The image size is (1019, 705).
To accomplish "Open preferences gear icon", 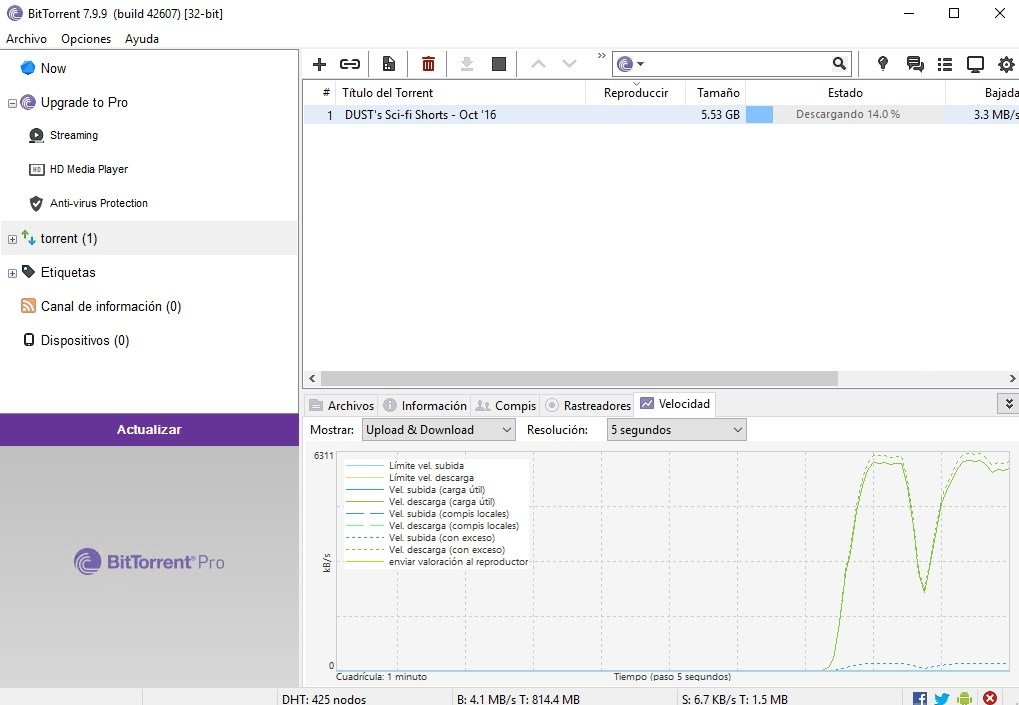I will pos(1006,64).
